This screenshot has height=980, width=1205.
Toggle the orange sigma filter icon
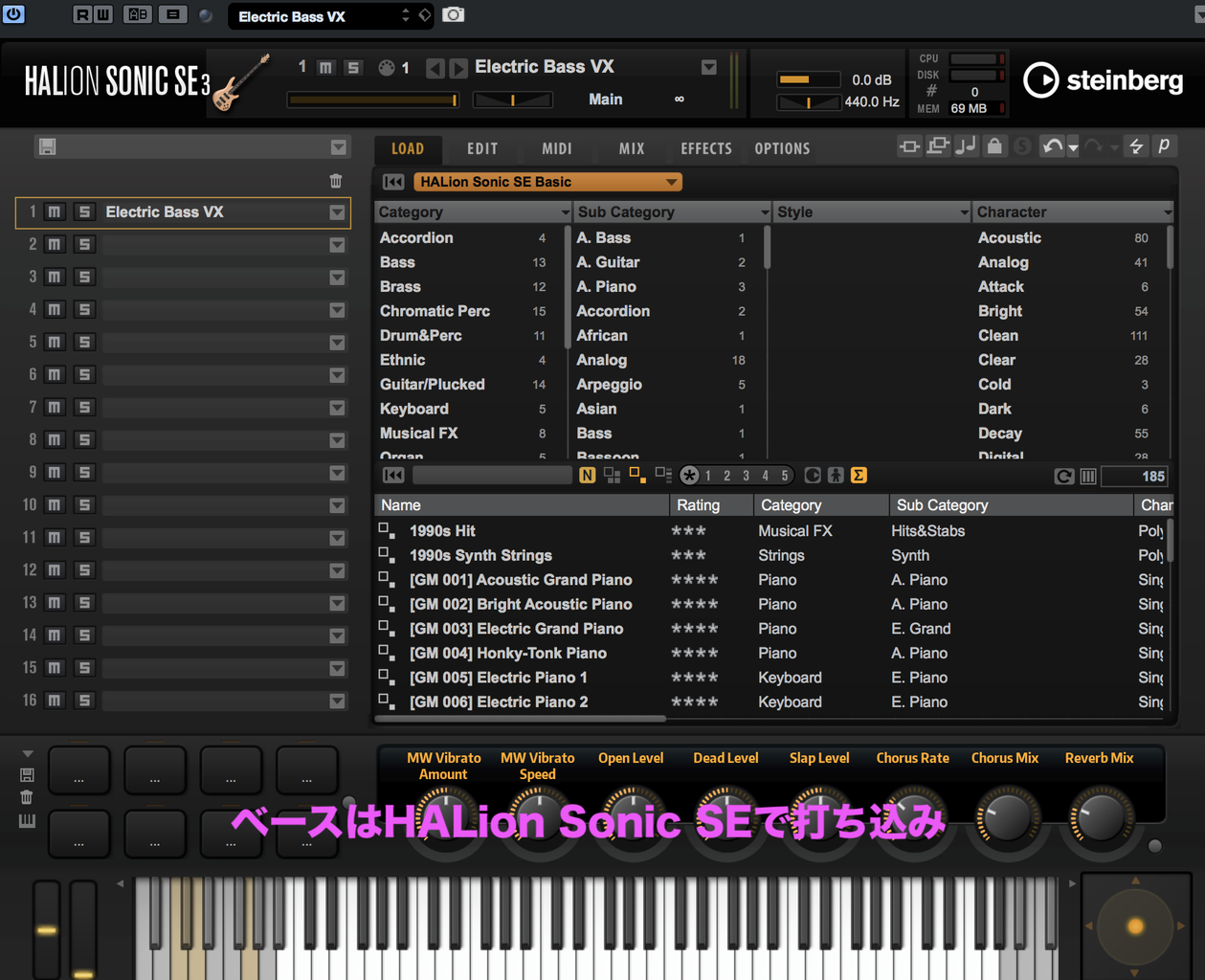(x=859, y=476)
